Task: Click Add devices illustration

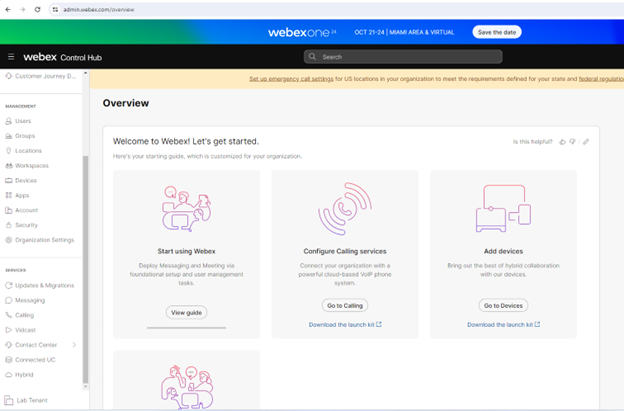Action: [x=503, y=208]
